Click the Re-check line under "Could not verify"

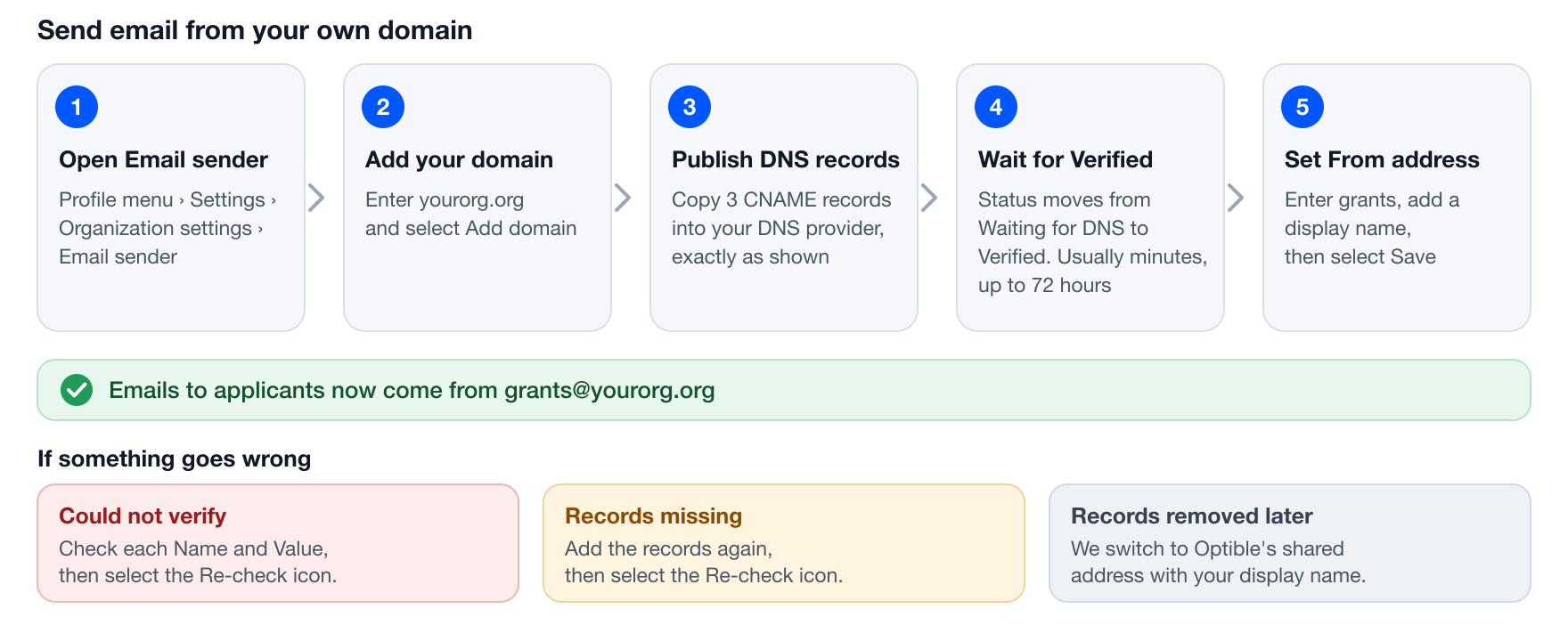[x=198, y=575]
